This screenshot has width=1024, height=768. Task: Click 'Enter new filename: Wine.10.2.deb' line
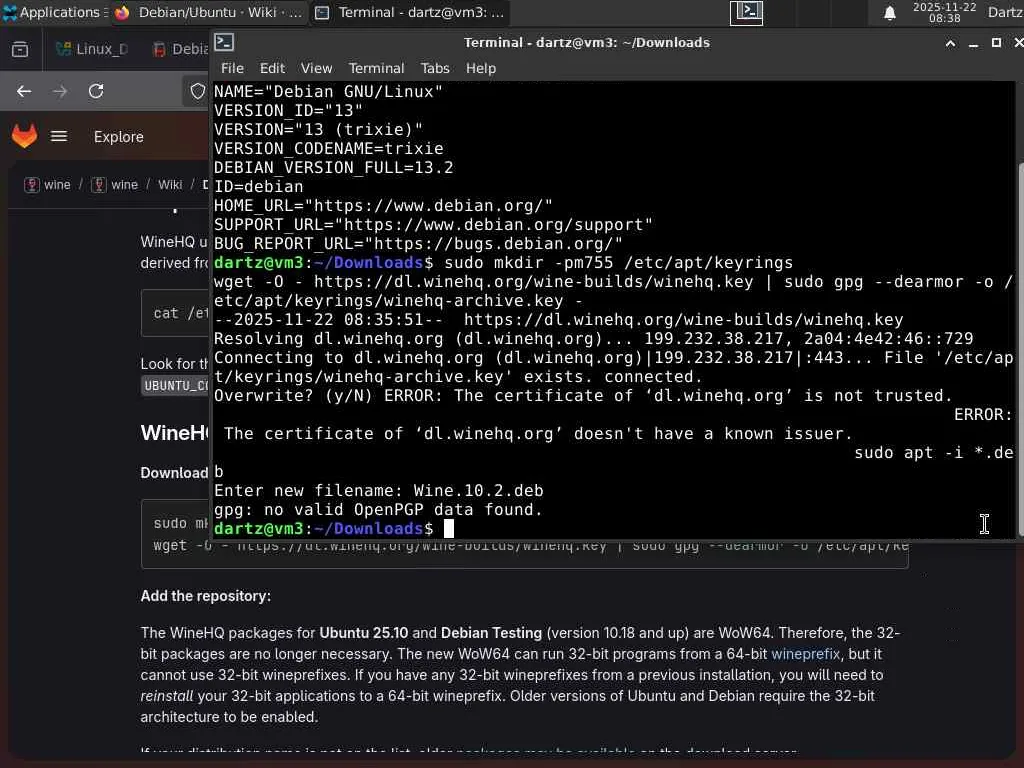379,490
